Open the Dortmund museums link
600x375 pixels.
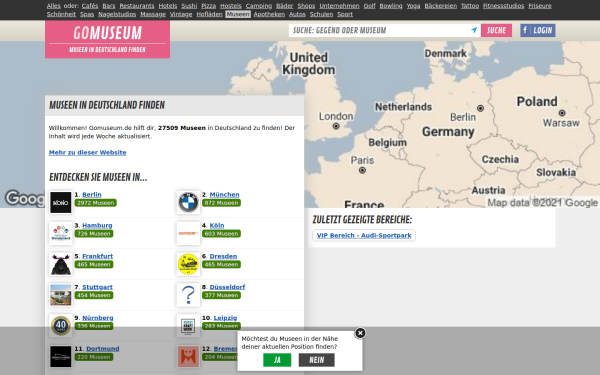(103, 349)
